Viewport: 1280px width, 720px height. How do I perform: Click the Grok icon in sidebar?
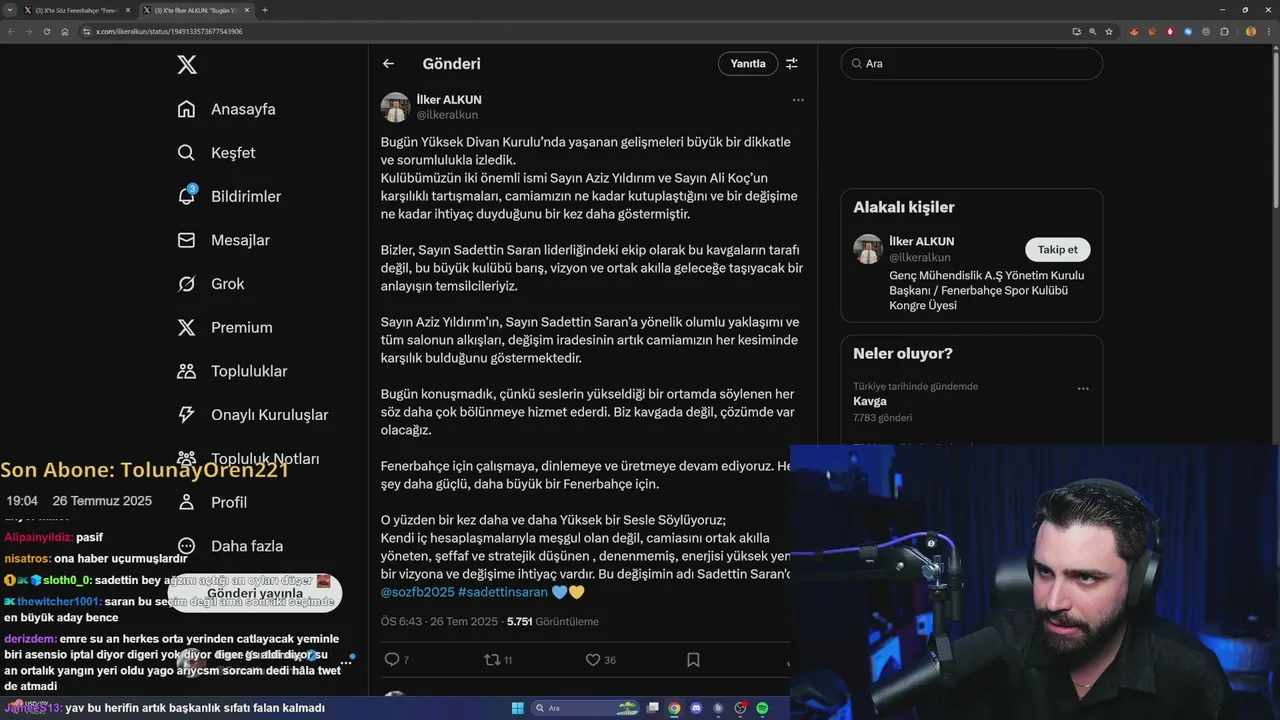[186, 284]
